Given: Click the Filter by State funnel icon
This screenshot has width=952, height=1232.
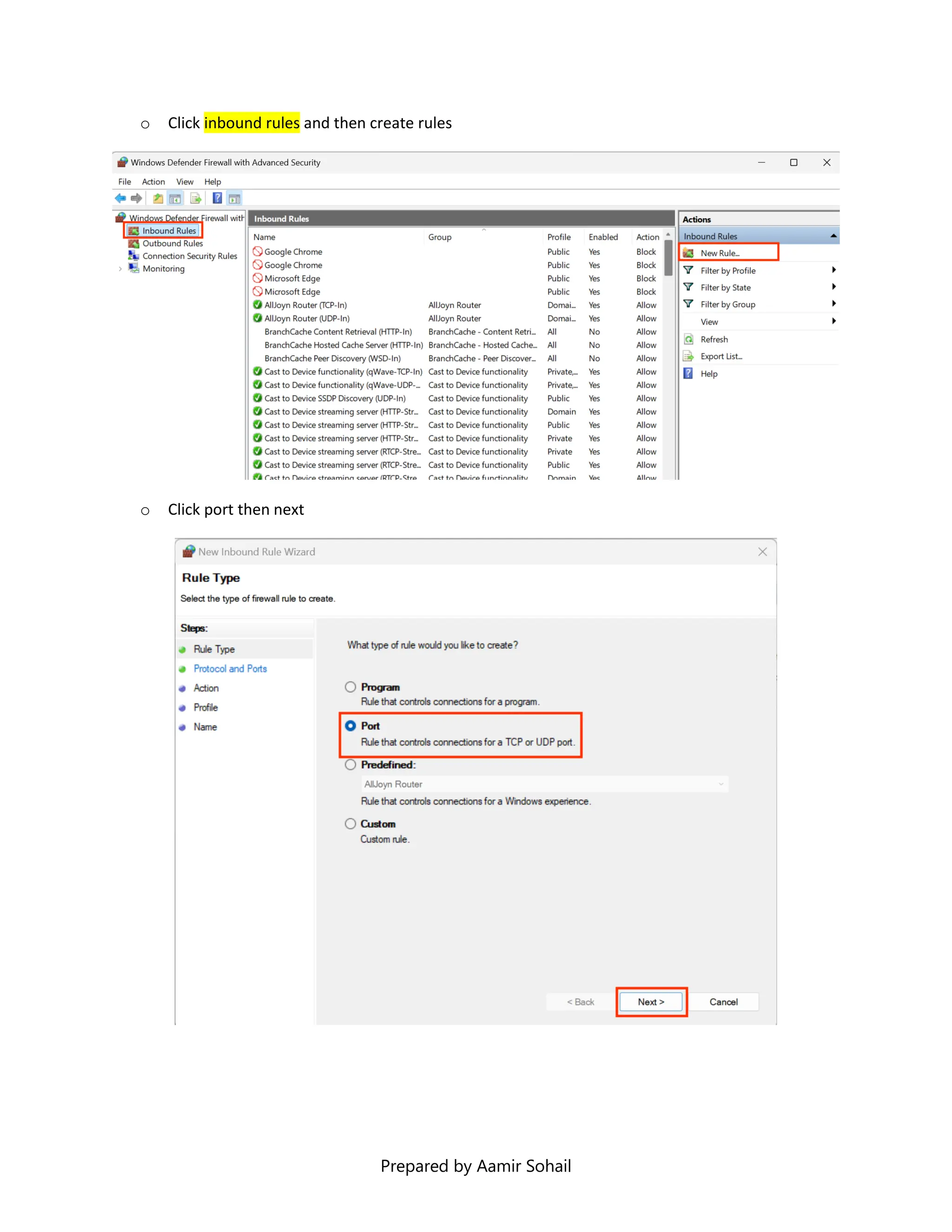Looking at the screenshot, I should tap(688, 287).
